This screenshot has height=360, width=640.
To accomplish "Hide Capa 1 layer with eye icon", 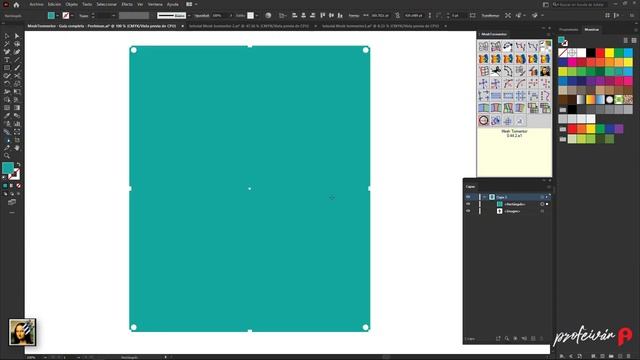I will [x=468, y=197].
